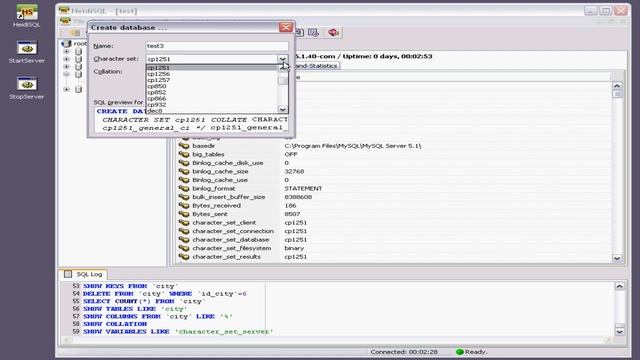Select highlighted cp1251 in the dropdown list
640x360 pixels.
point(212,68)
